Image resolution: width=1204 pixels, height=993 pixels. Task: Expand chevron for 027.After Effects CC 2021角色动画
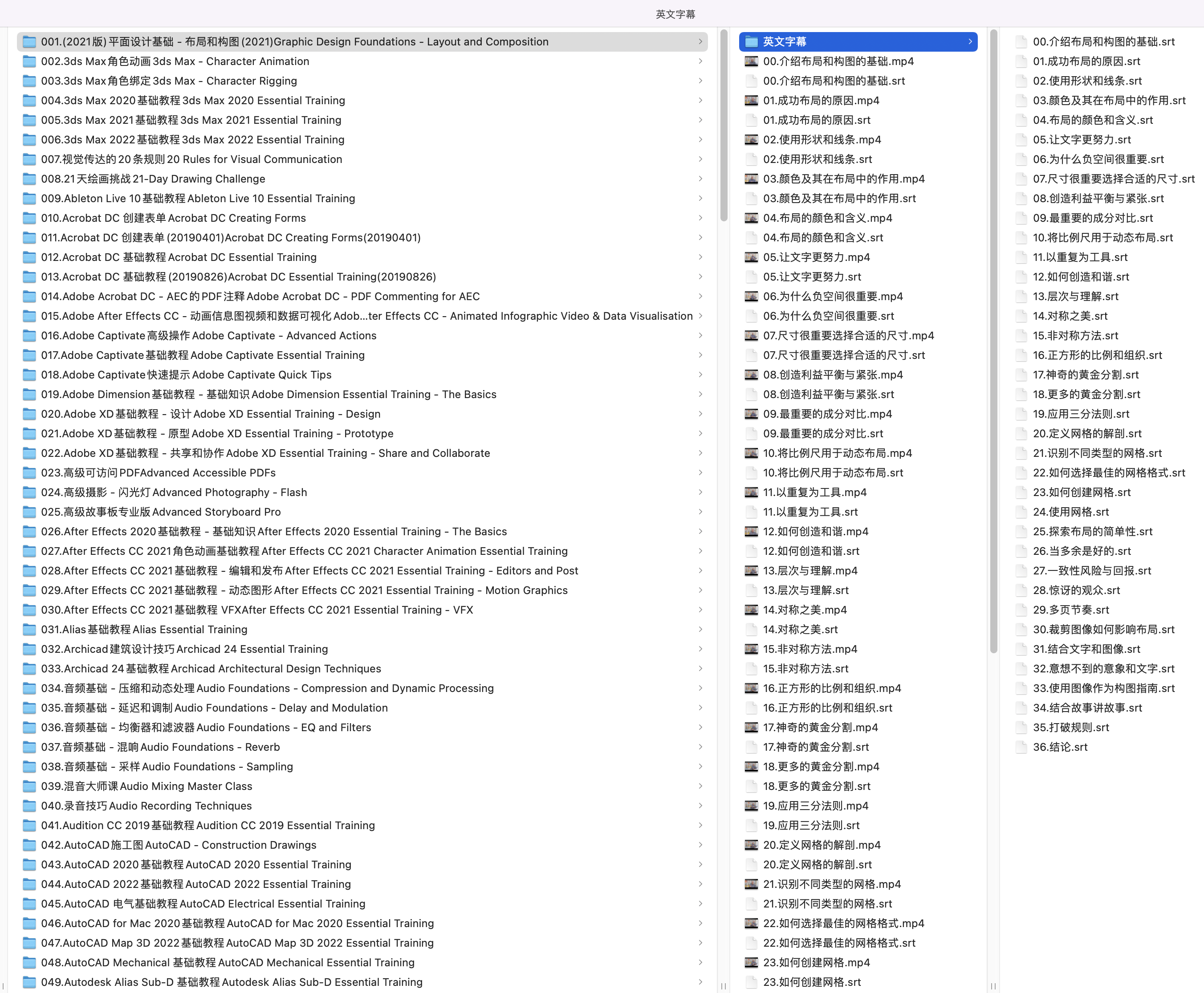(700, 551)
